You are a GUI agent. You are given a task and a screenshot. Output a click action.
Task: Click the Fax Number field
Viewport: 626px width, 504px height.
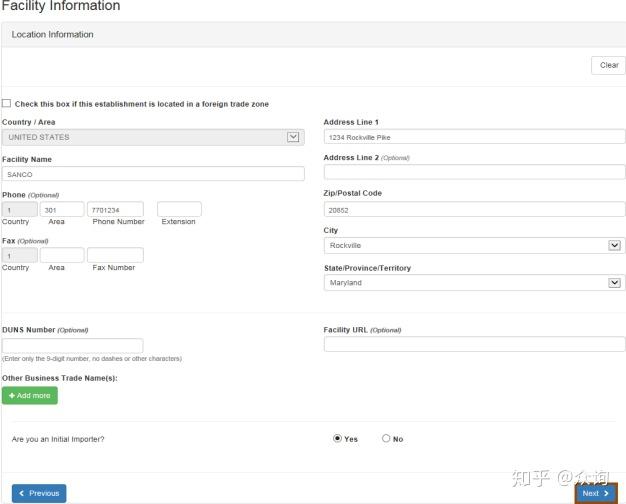click(115, 256)
